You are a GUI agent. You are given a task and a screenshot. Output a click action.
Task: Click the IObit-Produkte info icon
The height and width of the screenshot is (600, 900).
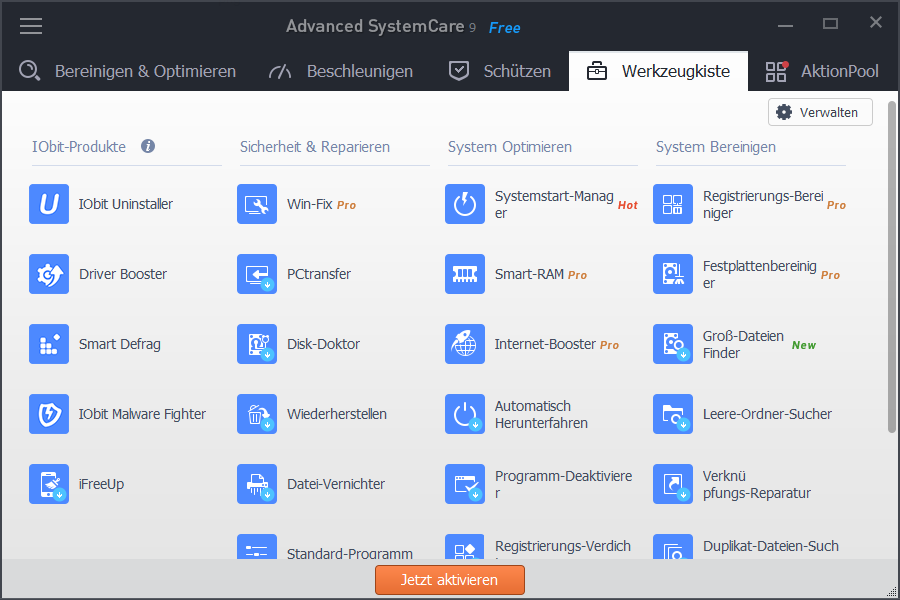pos(148,146)
